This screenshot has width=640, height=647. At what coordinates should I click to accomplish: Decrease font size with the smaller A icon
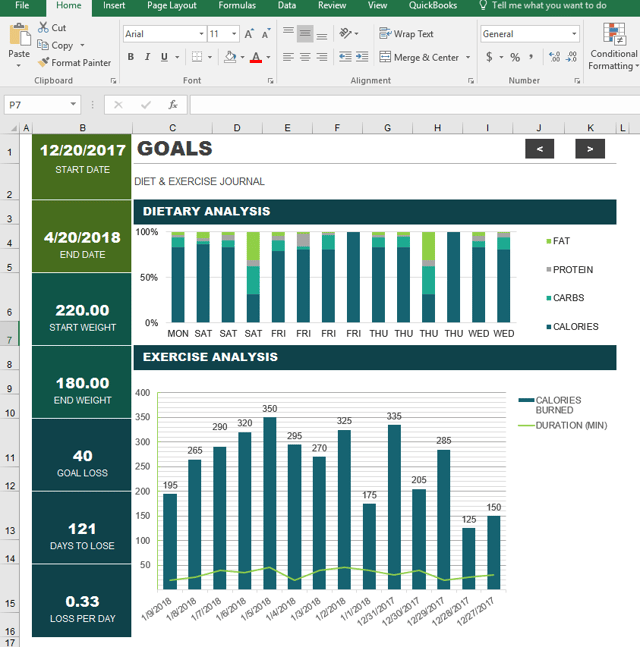tap(266, 34)
